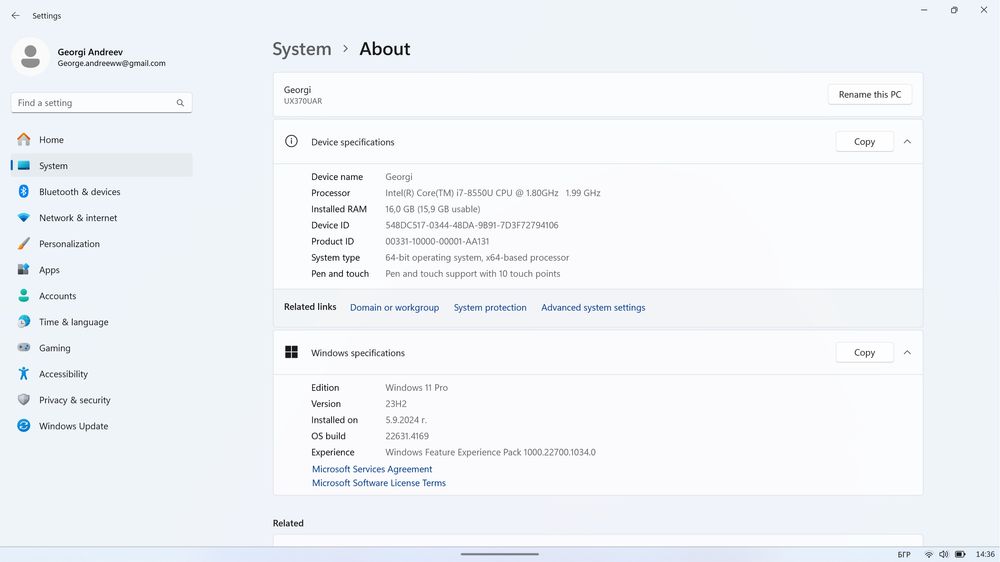
Task: Open Domain or workgroup link
Action: [394, 307]
